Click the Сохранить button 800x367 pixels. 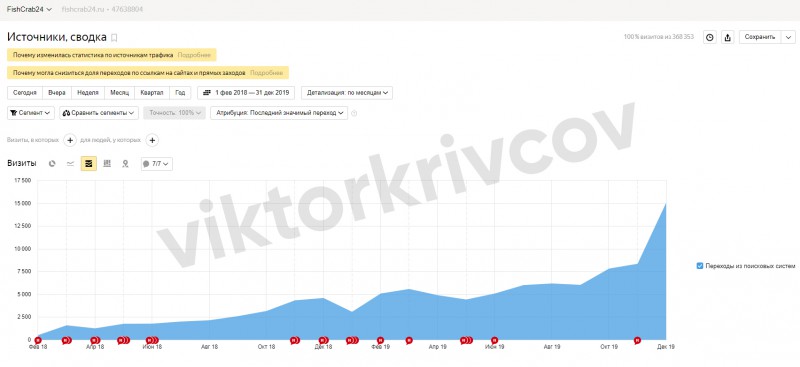(x=760, y=37)
